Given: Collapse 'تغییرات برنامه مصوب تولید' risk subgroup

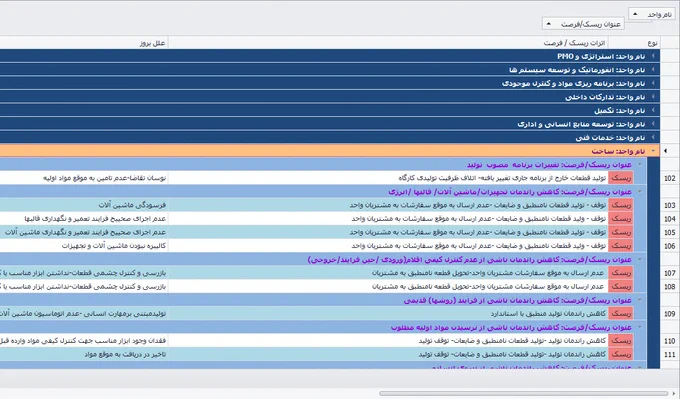Looking at the screenshot, I should 639,164.
